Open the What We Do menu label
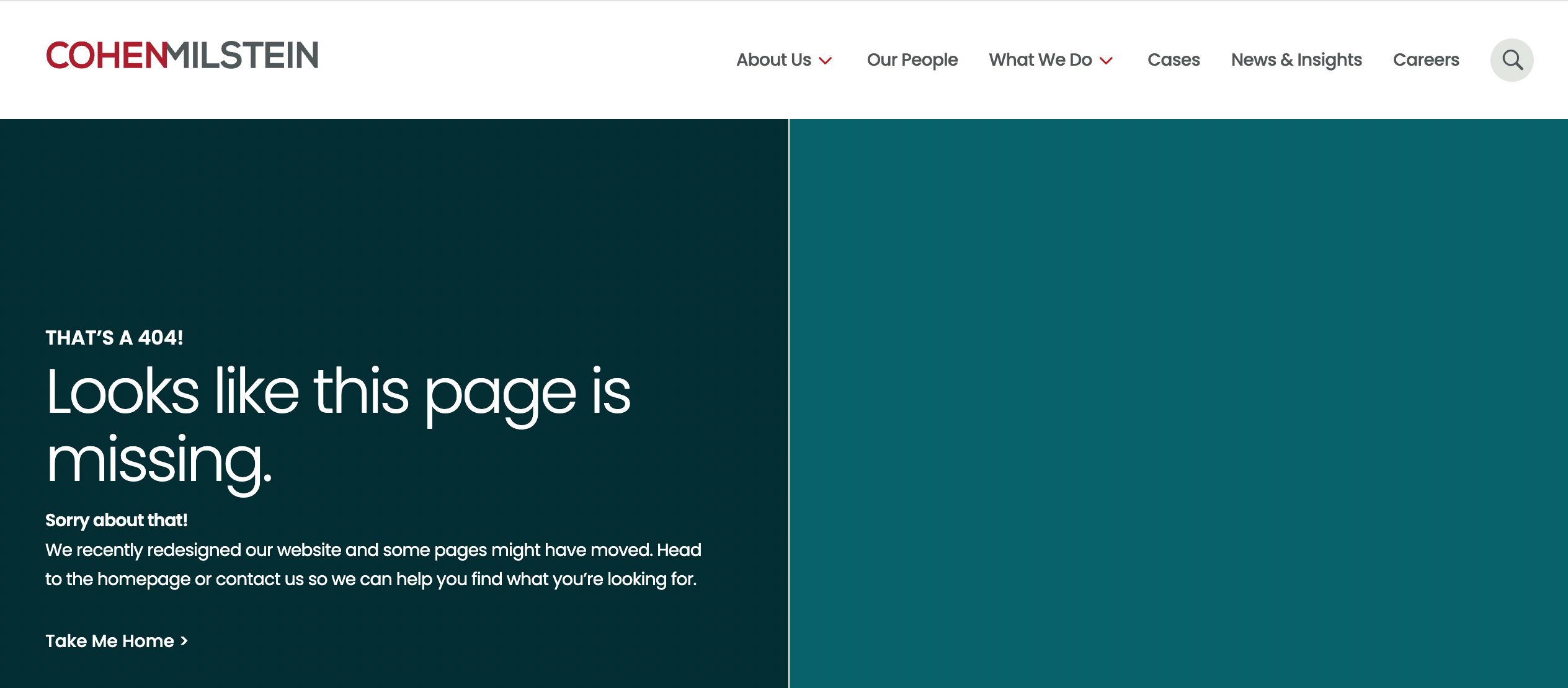The height and width of the screenshot is (688, 1568). tap(1040, 60)
